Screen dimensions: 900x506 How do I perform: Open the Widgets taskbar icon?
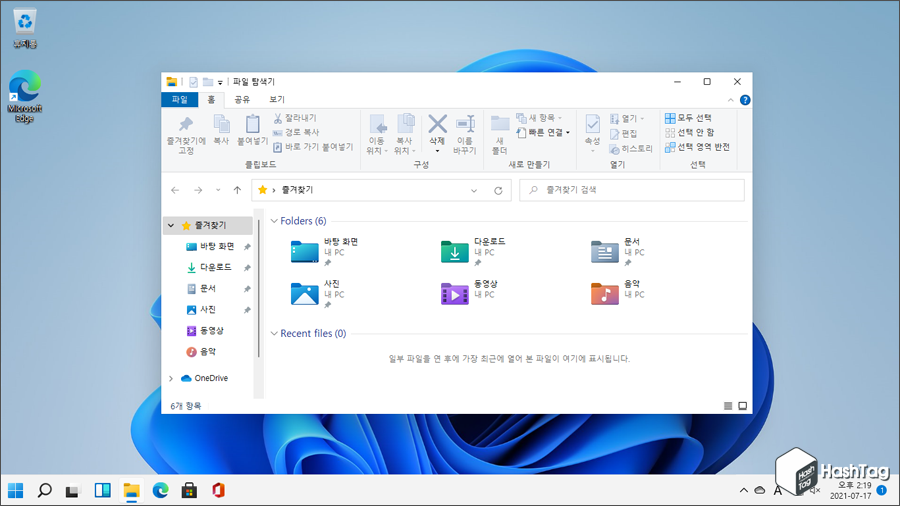[x=103, y=491]
